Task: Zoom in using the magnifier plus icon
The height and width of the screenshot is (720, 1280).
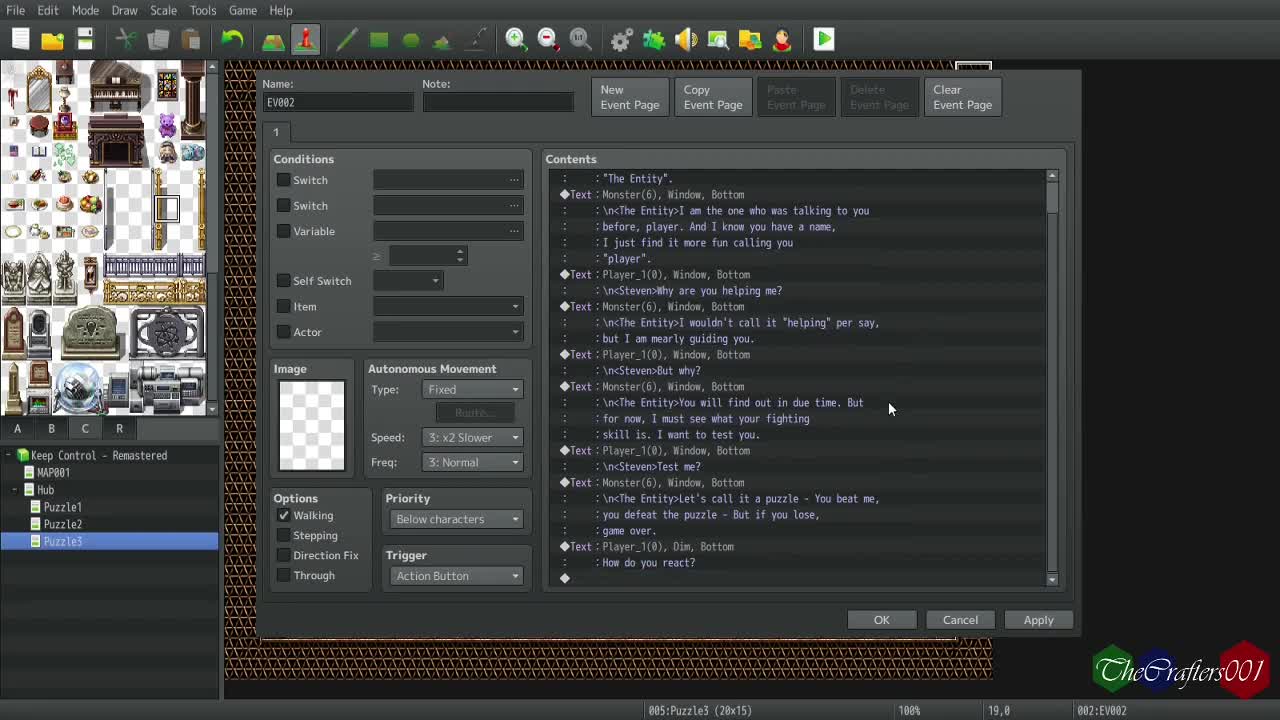Action: 514,39
